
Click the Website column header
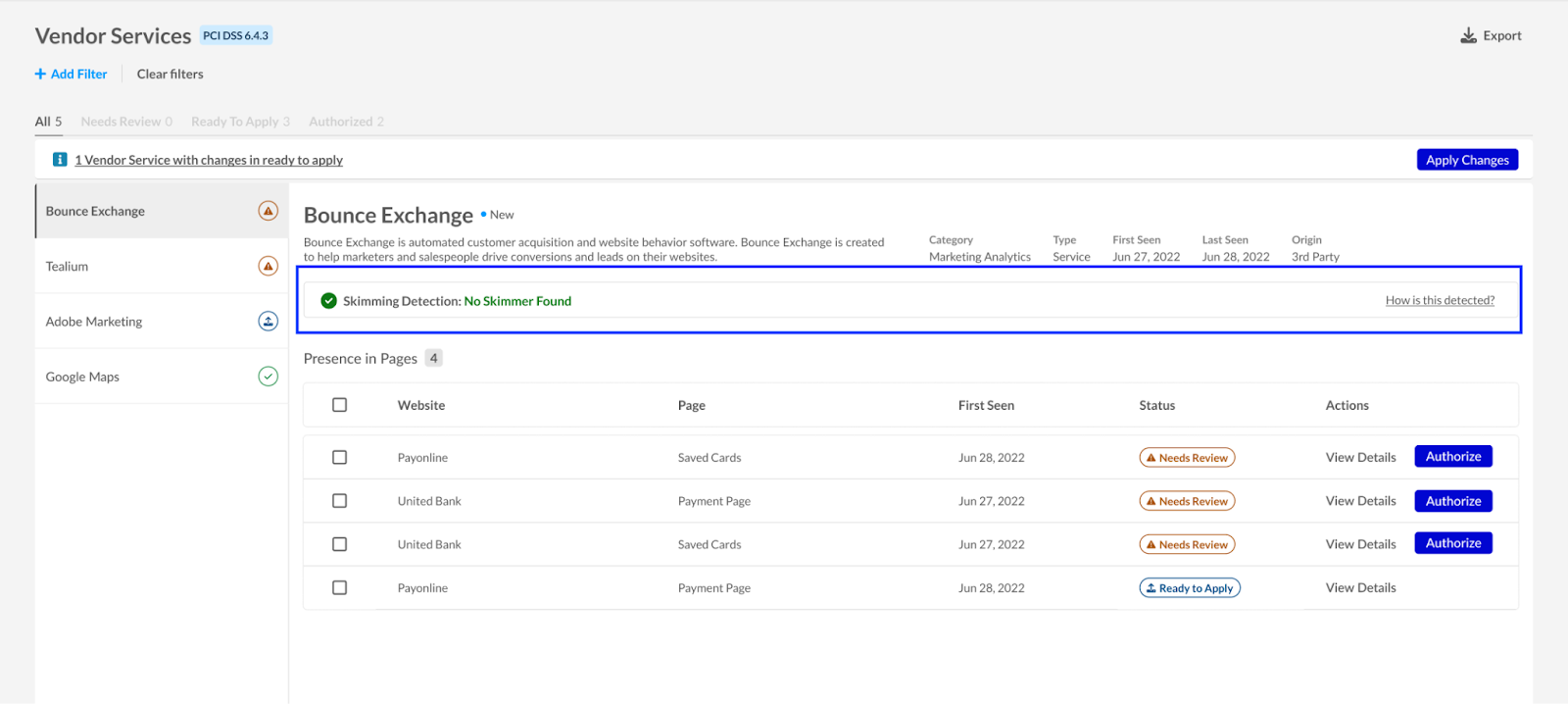click(x=421, y=406)
